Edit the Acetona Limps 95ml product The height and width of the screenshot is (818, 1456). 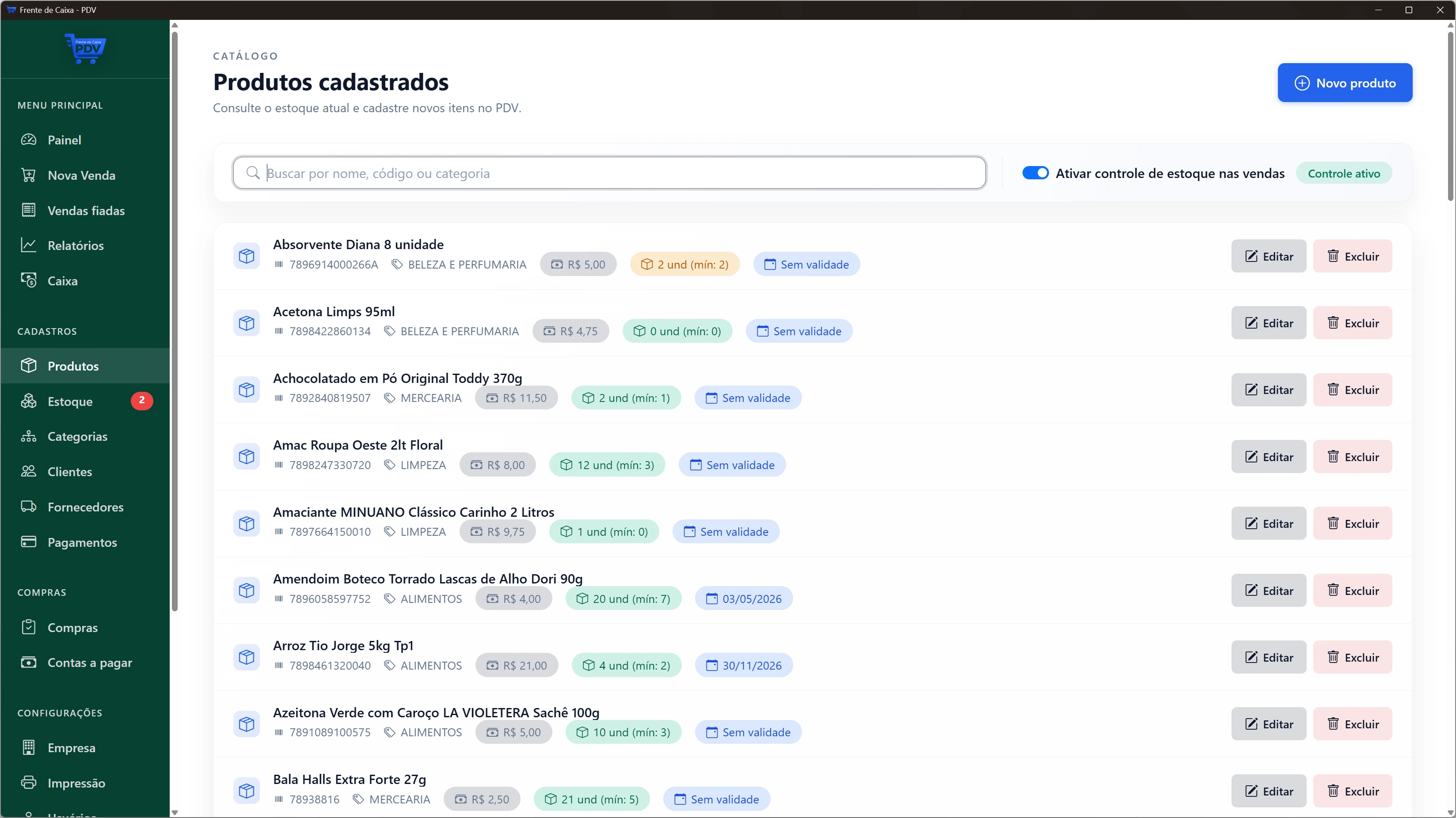coord(1268,322)
